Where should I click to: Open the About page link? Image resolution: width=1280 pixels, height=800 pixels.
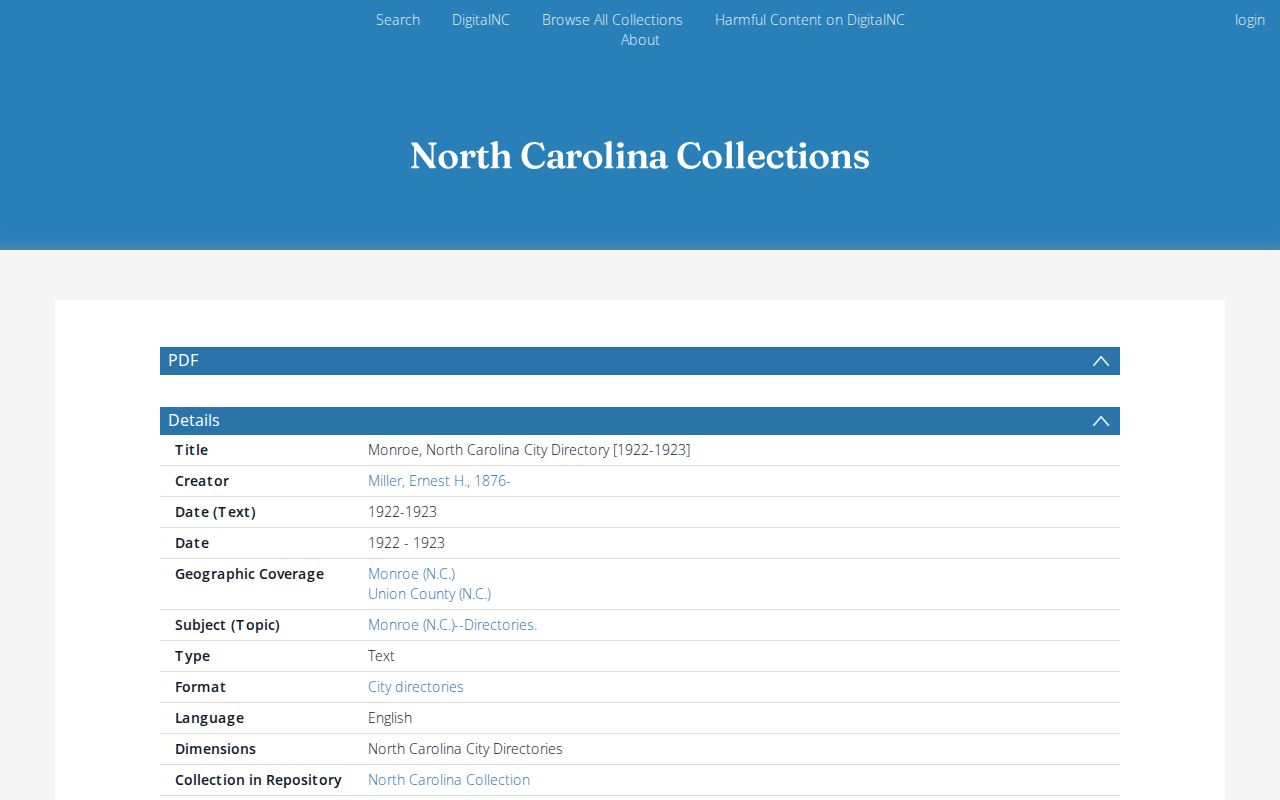[640, 40]
